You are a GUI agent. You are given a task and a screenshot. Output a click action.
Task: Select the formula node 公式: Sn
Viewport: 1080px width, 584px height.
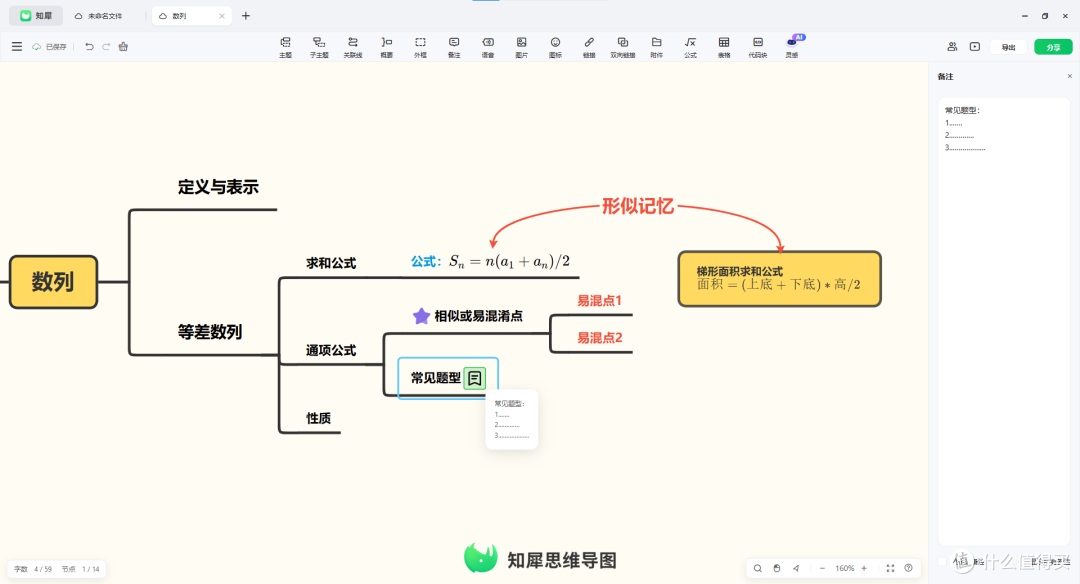(x=490, y=262)
